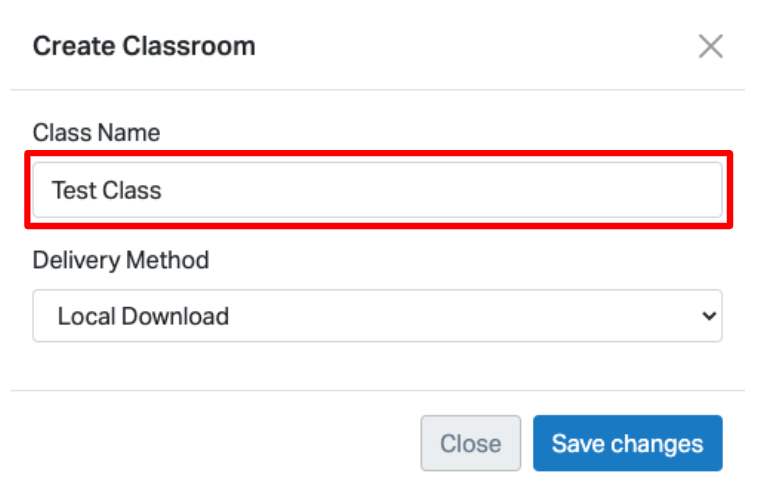This screenshot has height=497, width=757.
Task: Hit the blue Save changes button
Action: [627, 443]
